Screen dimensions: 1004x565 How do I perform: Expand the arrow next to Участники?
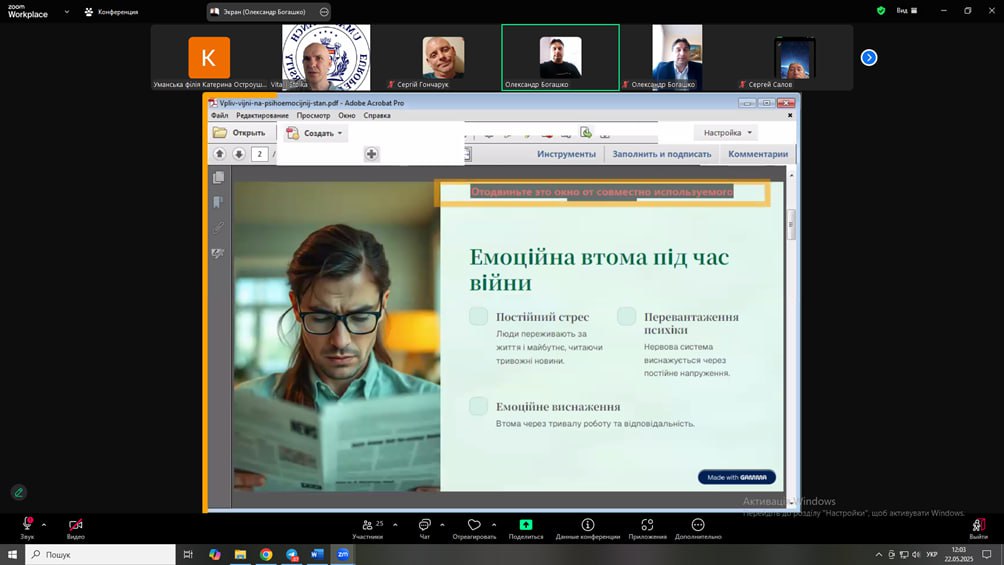(x=395, y=524)
